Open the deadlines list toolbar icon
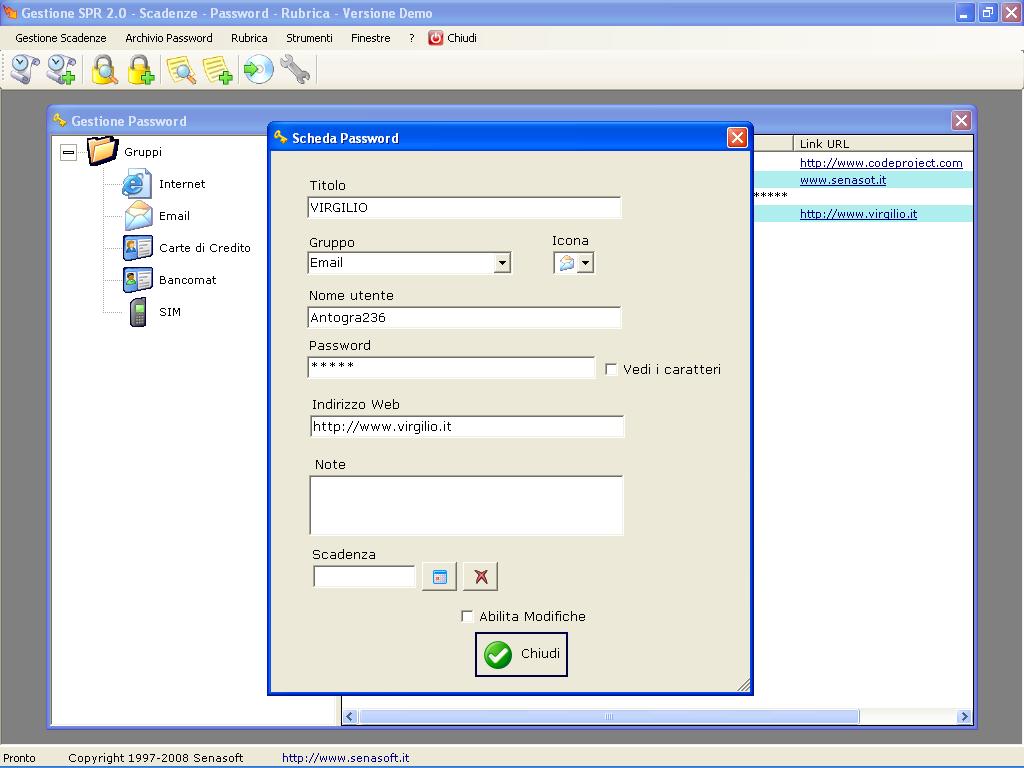 (26, 69)
